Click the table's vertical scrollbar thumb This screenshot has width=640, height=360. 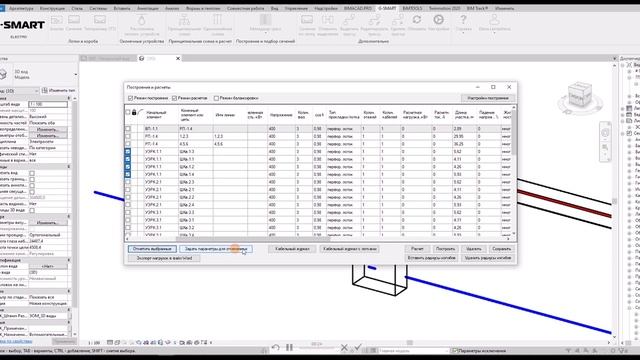(x=513, y=132)
